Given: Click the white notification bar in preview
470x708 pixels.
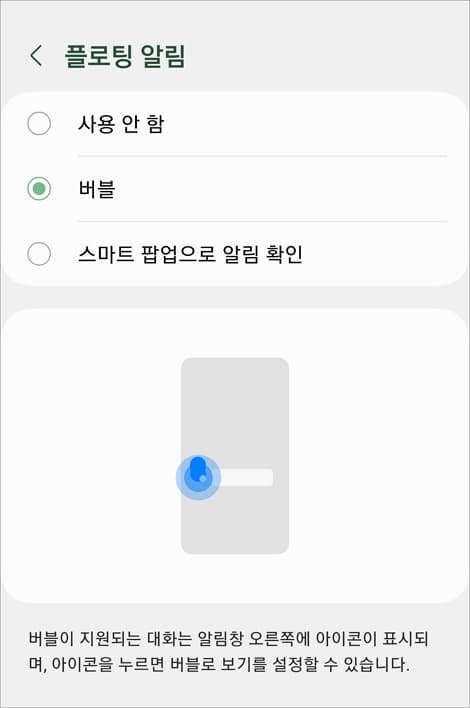Looking at the screenshot, I should pyautogui.click(x=246, y=478).
